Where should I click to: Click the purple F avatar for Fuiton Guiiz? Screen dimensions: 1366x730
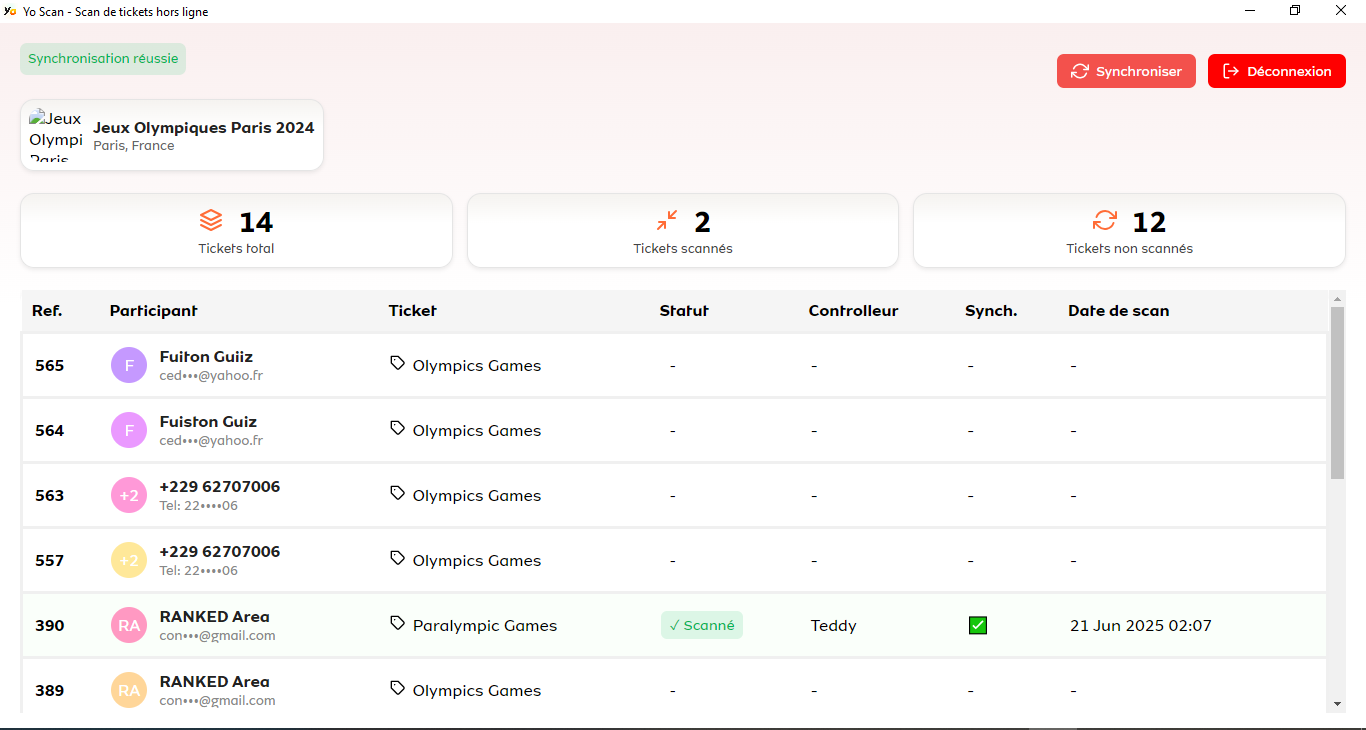coord(129,366)
